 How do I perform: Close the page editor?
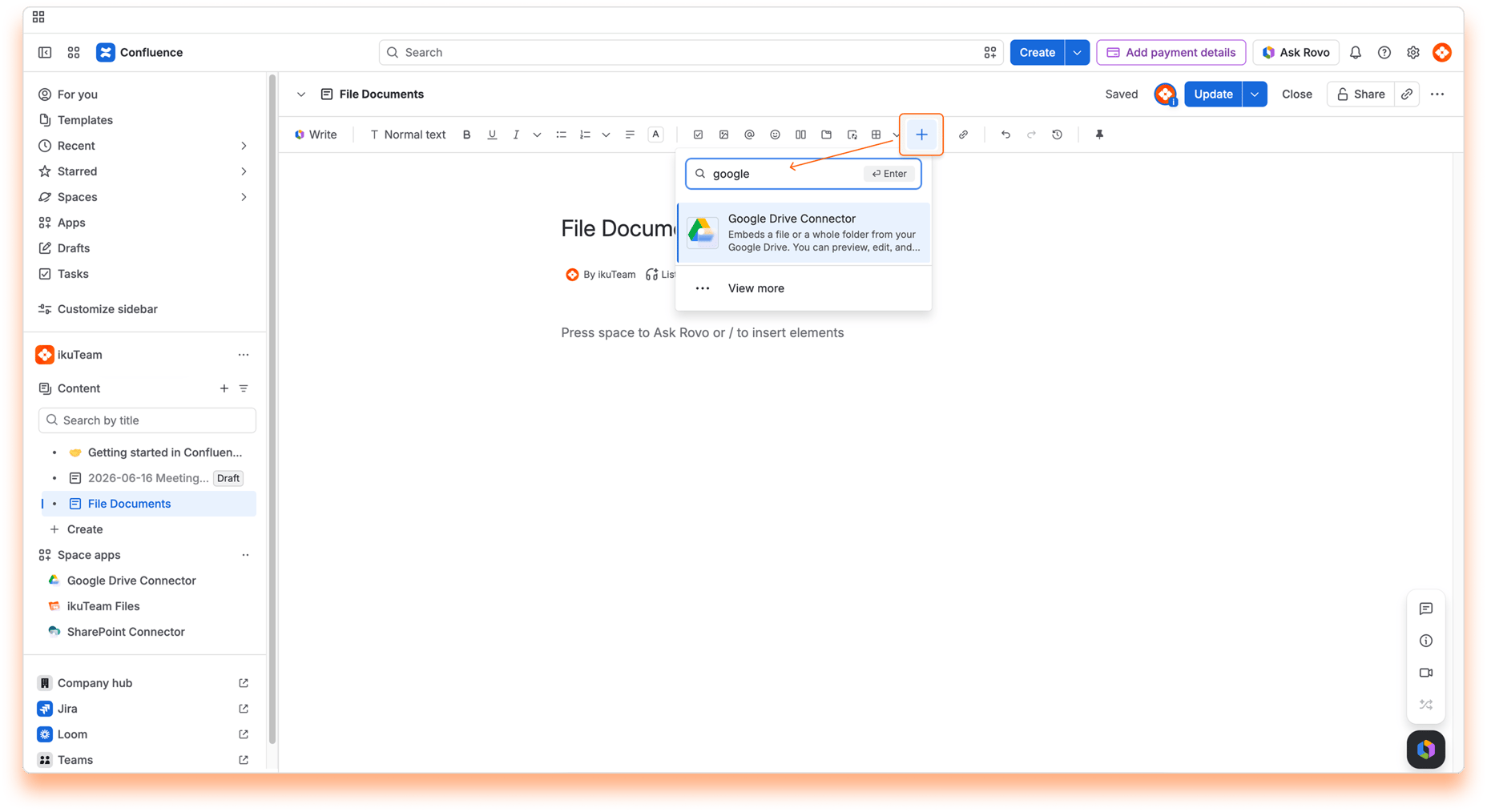pyautogui.click(x=1296, y=94)
